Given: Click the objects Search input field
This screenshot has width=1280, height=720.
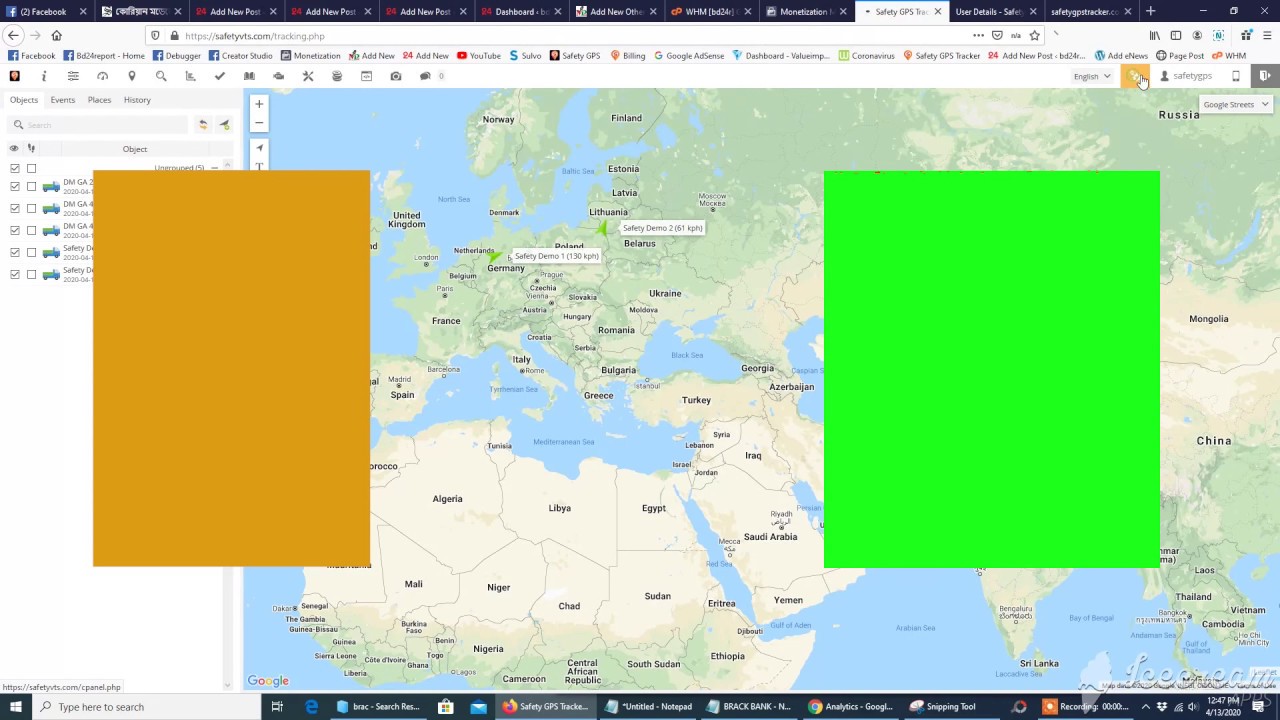Looking at the screenshot, I should click(x=97, y=125).
